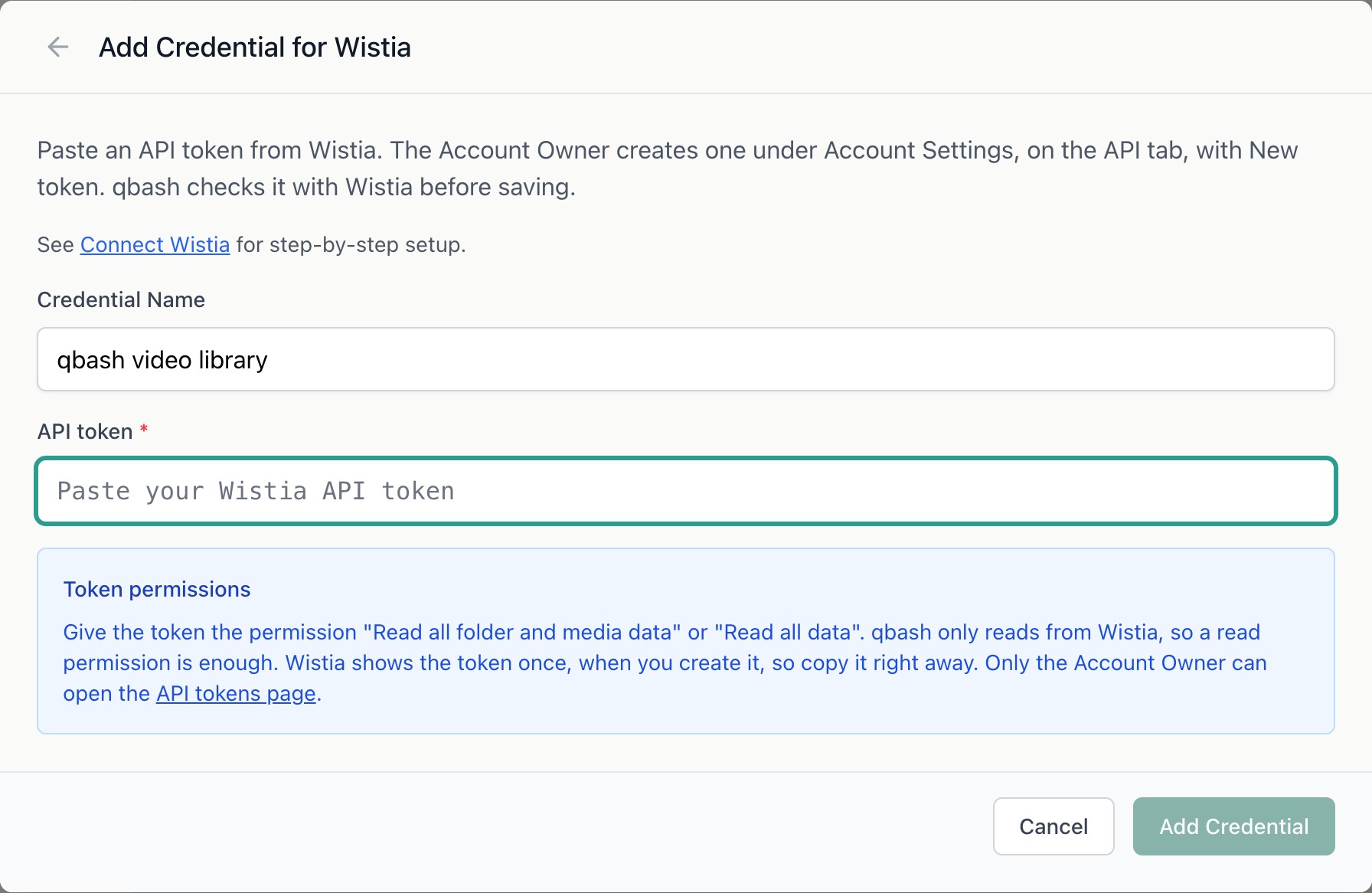Viewport: 1372px width, 893px height.
Task: Submit with the Add Credential button
Action: pyautogui.click(x=1234, y=826)
